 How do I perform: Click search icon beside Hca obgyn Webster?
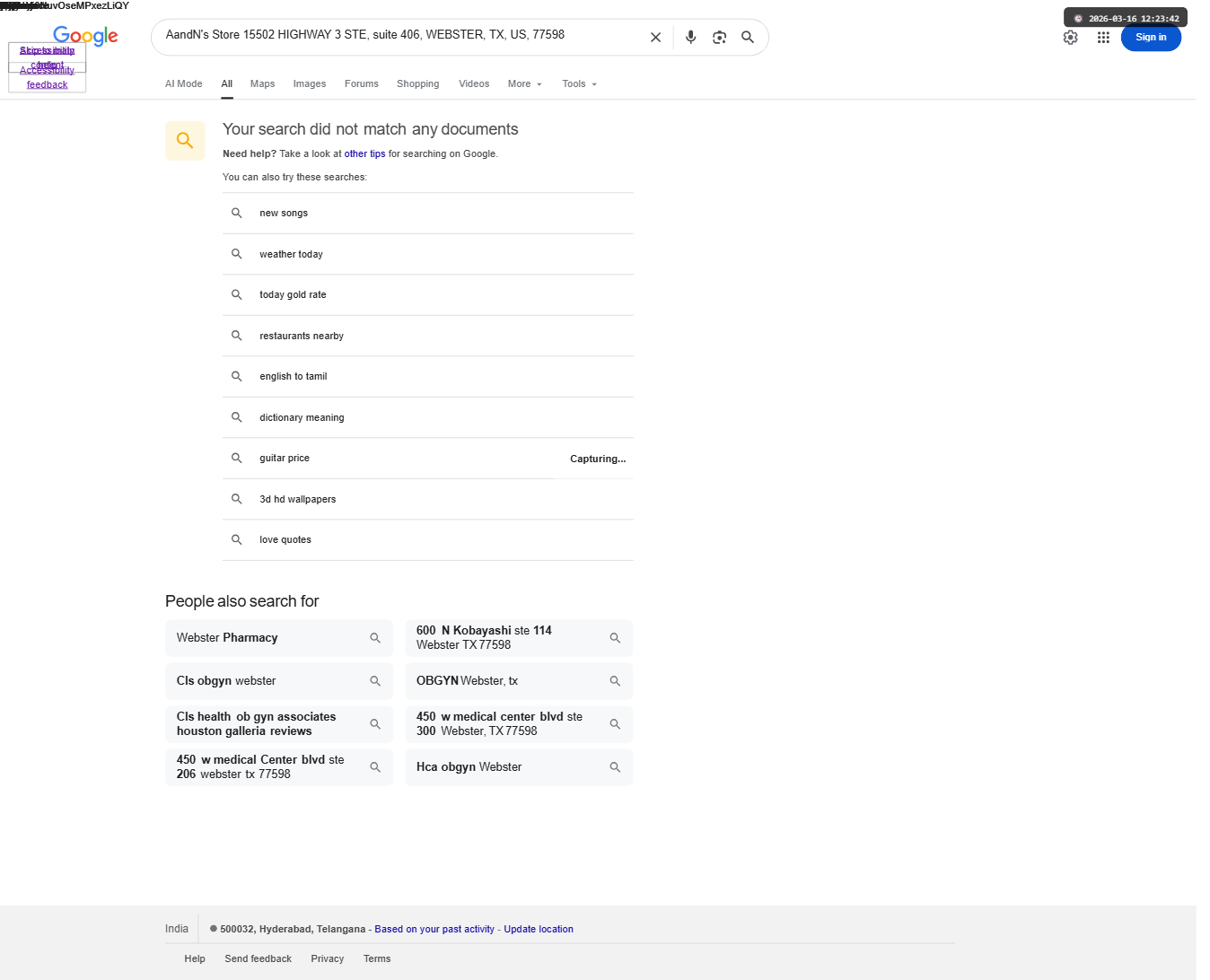(615, 767)
